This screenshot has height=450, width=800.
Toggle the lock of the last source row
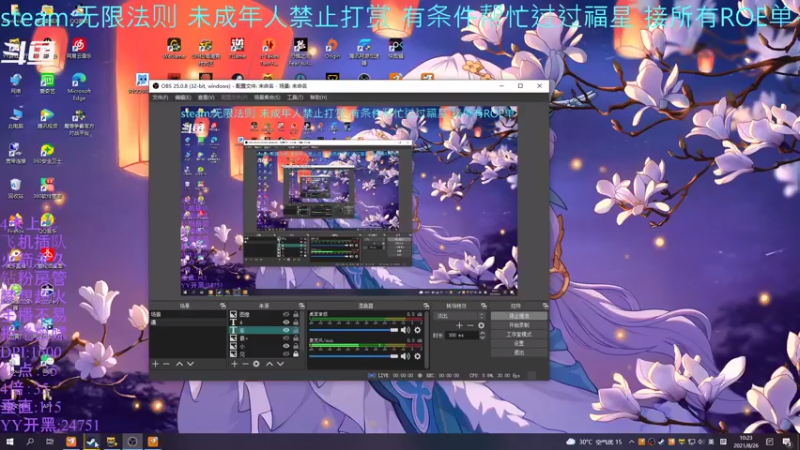pyautogui.click(x=295, y=354)
